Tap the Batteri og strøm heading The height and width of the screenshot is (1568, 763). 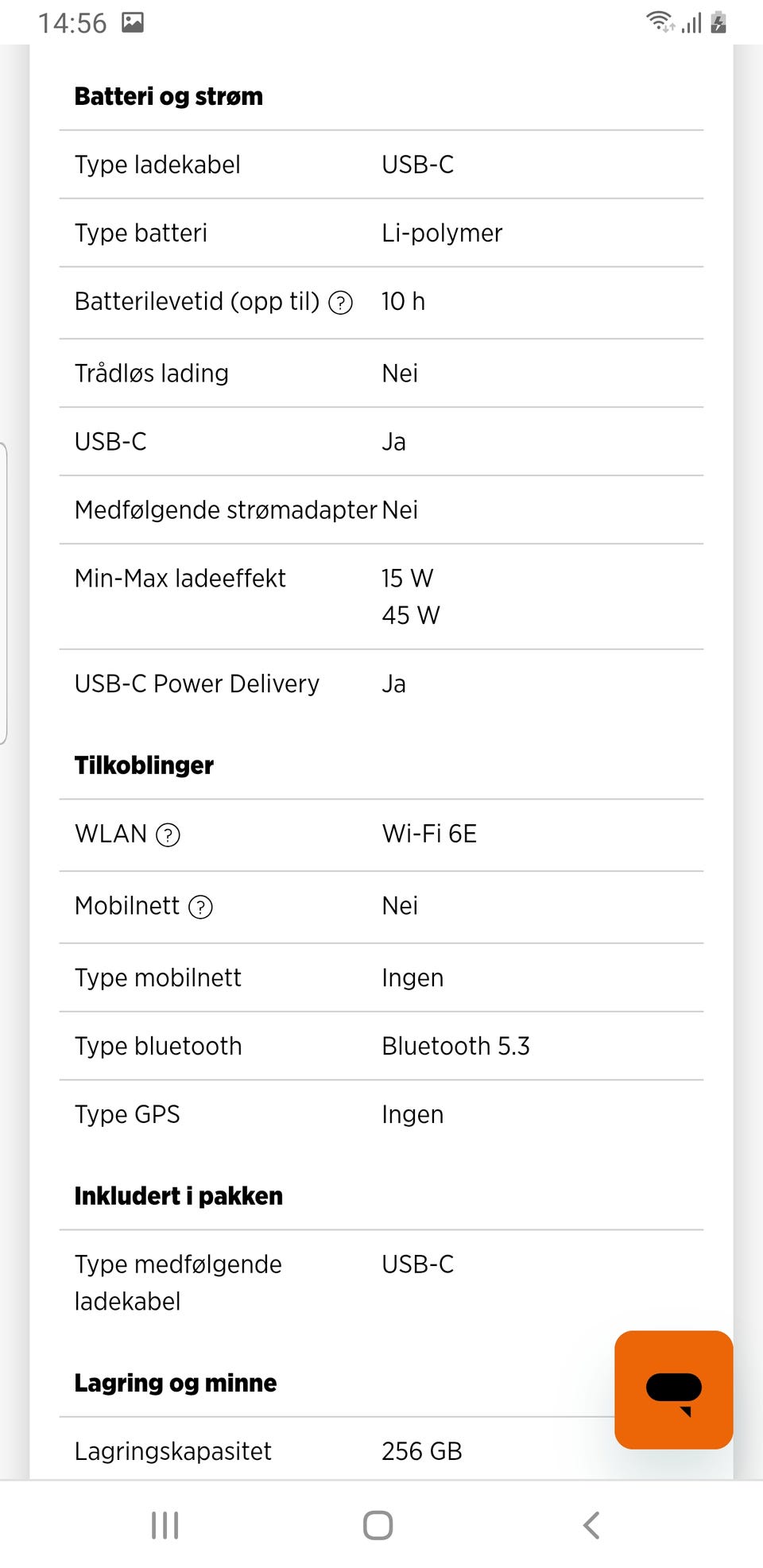[168, 96]
